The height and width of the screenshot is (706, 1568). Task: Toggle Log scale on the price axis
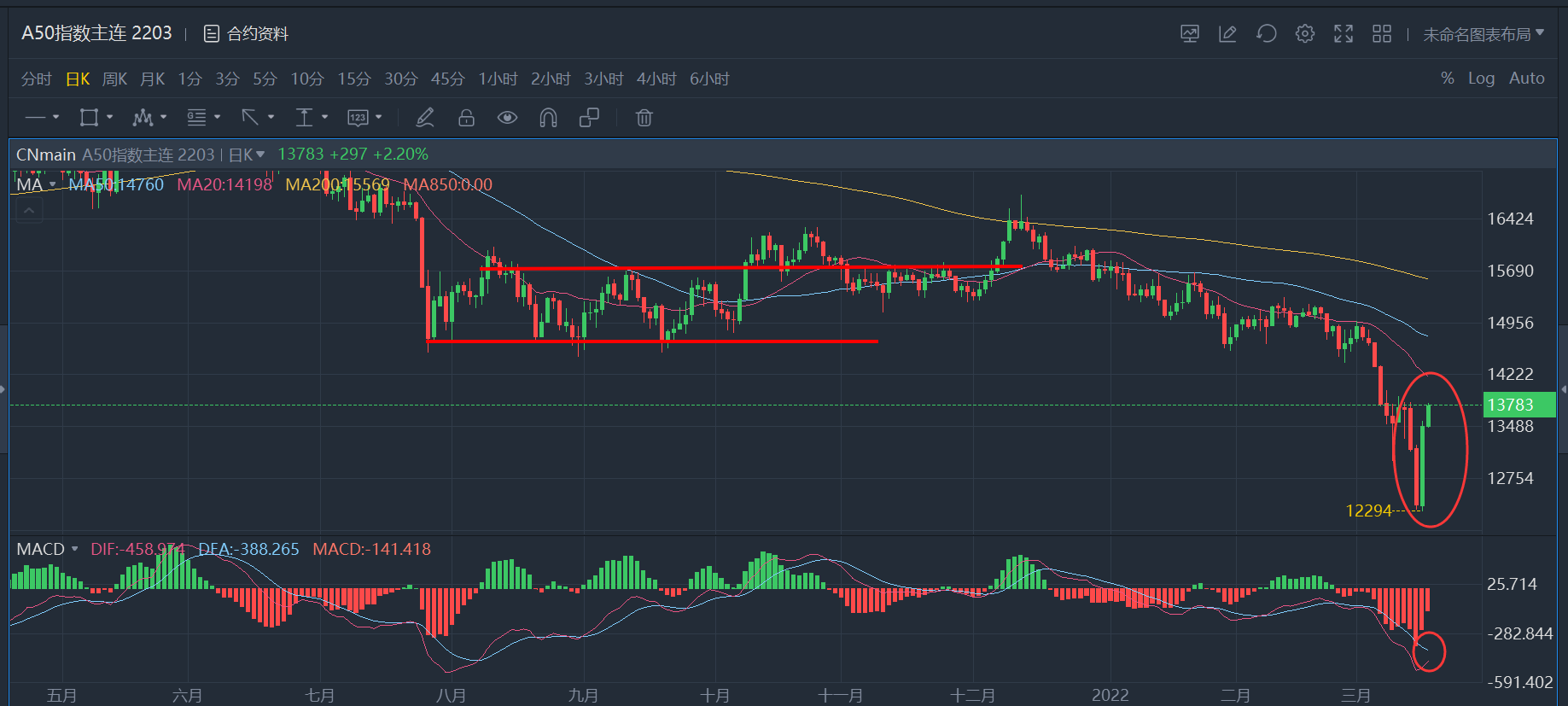(x=1481, y=79)
